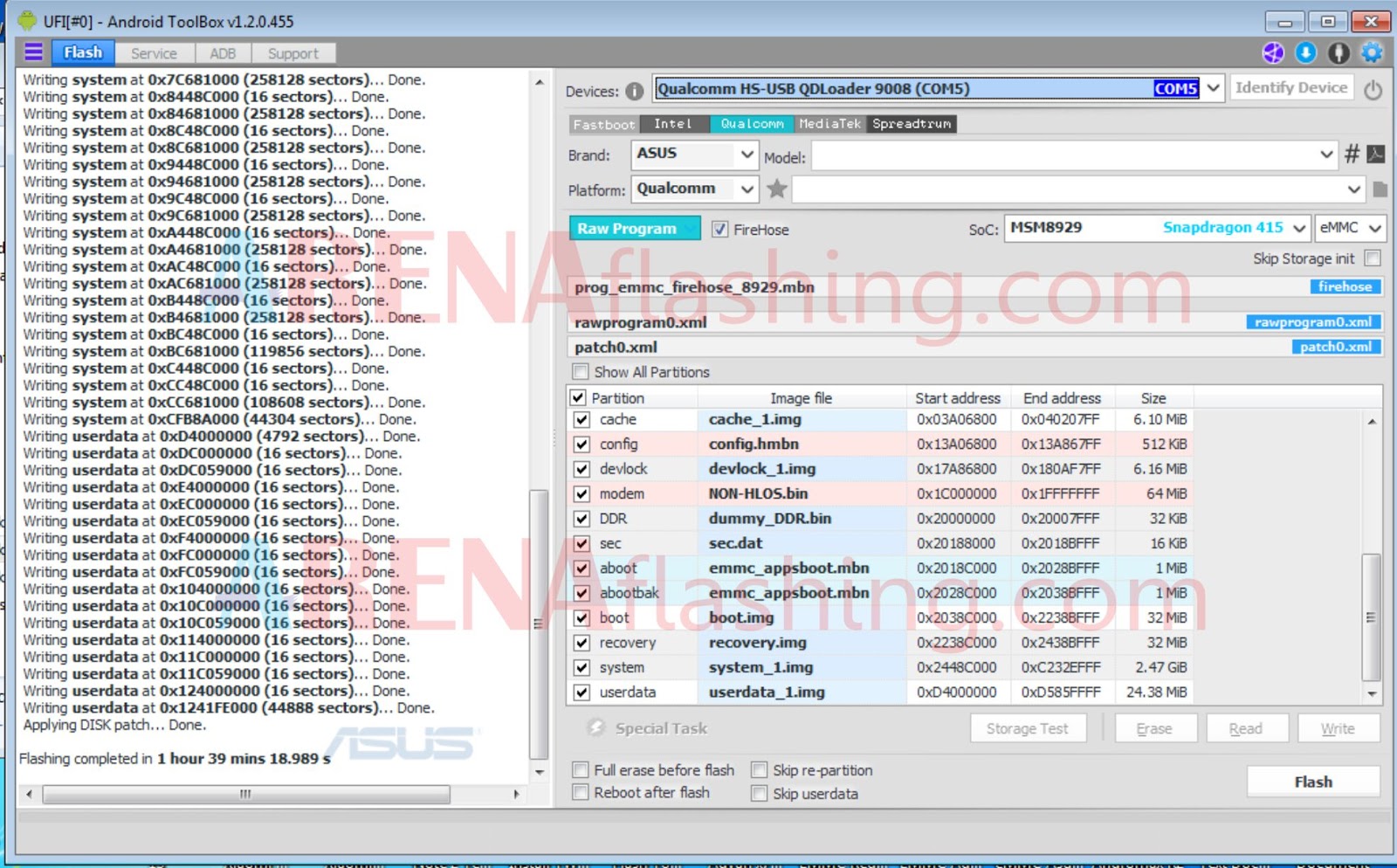
Task: Click the Start address column header
Action: (x=958, y=398)
